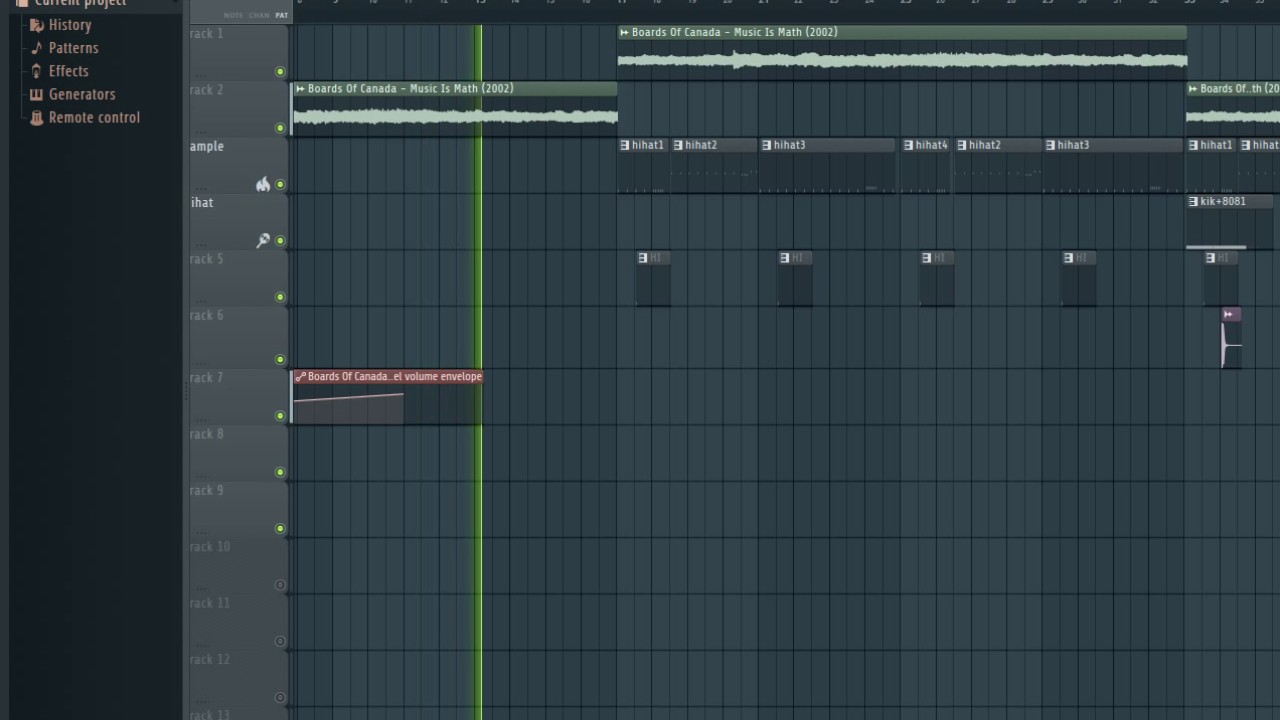The width and height of the screenshot is (1280, 720).
Task: Select Track 1 'Boards Of Canada – Music Is Math (2002)' title
Action: (735, 32)
